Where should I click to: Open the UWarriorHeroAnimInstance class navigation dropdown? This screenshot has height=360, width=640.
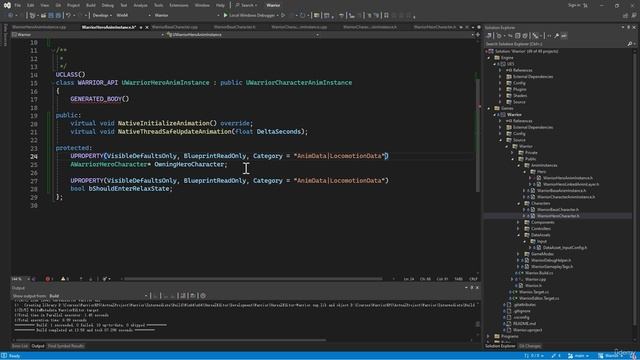[x=242, y=35]
